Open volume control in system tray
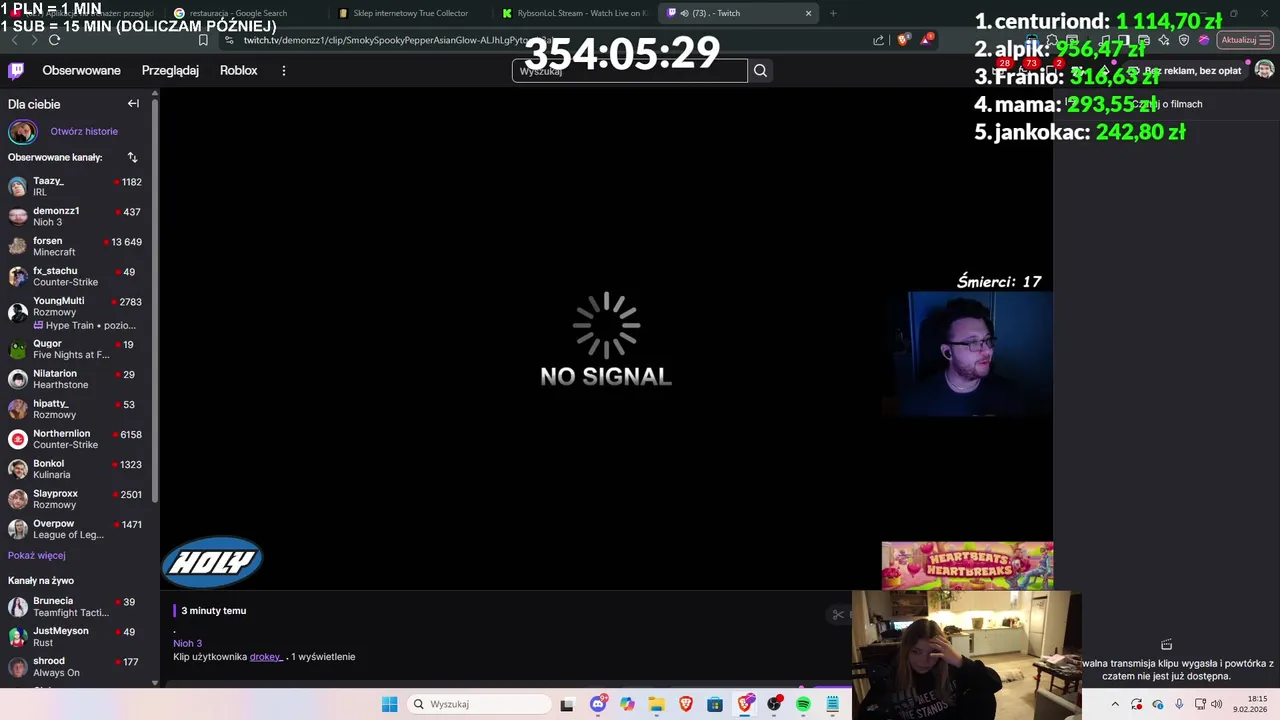1280x720 pixels. tap(1217, 704)
